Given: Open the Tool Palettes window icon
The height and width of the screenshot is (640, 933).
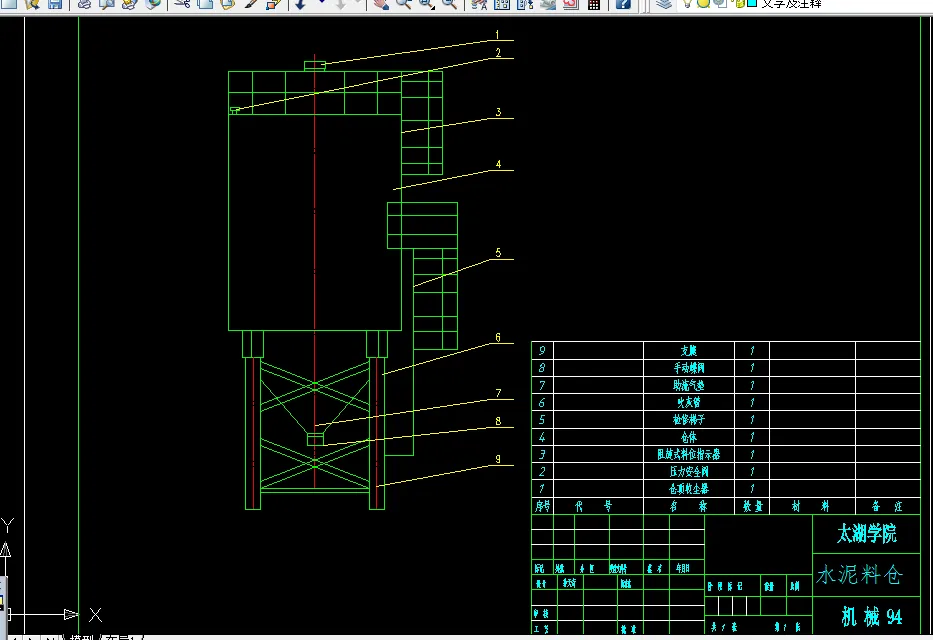Looking at the screenshot, I should click(525, 4).
